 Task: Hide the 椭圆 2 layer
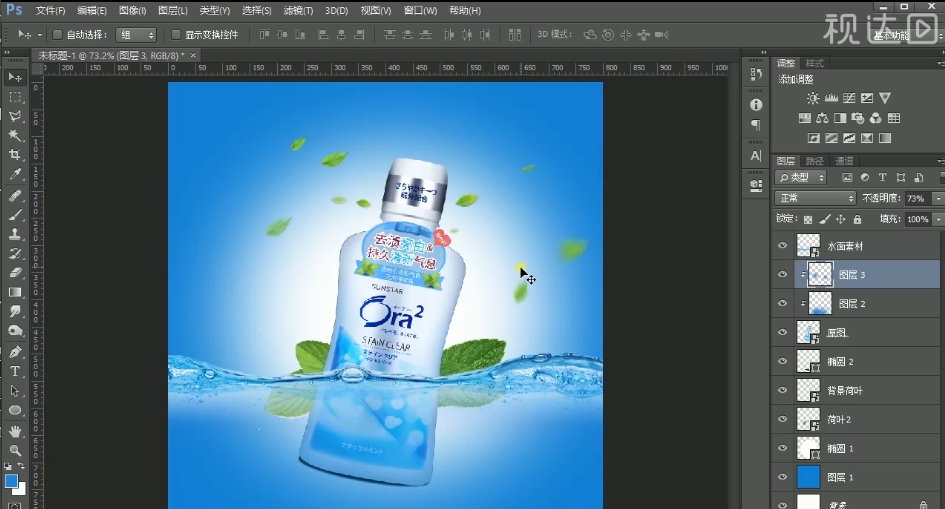[x=782, y=361]
